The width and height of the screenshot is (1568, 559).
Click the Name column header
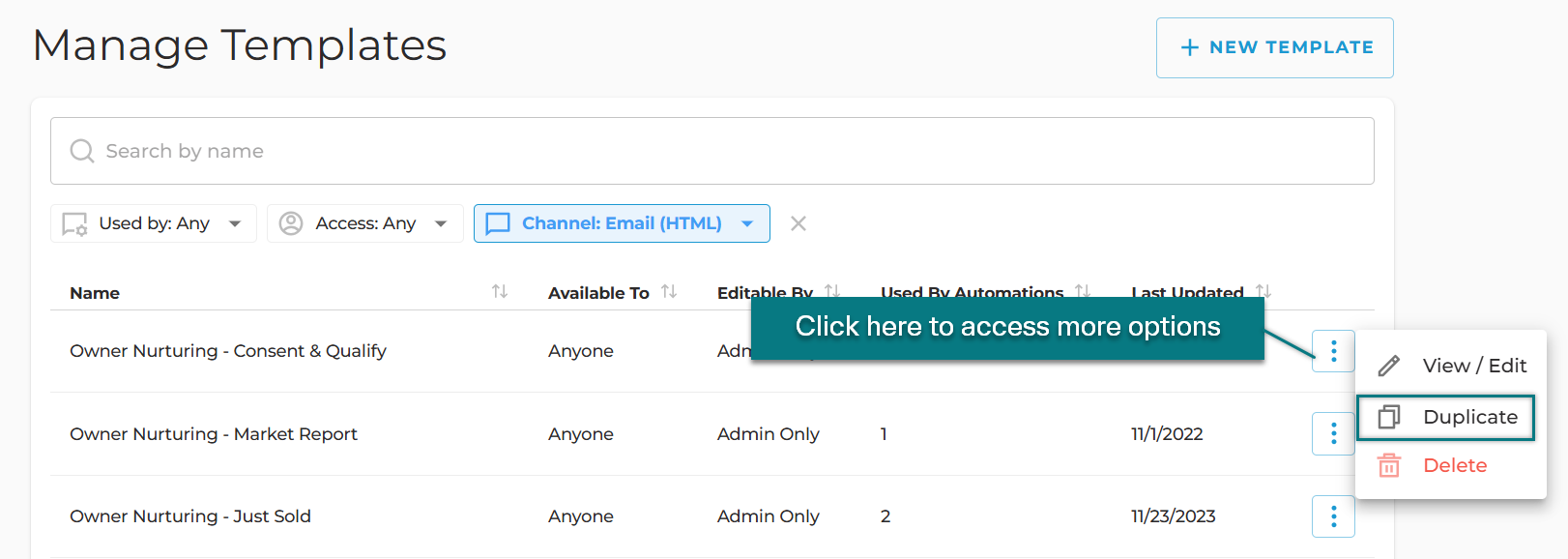tap(95, 293)
